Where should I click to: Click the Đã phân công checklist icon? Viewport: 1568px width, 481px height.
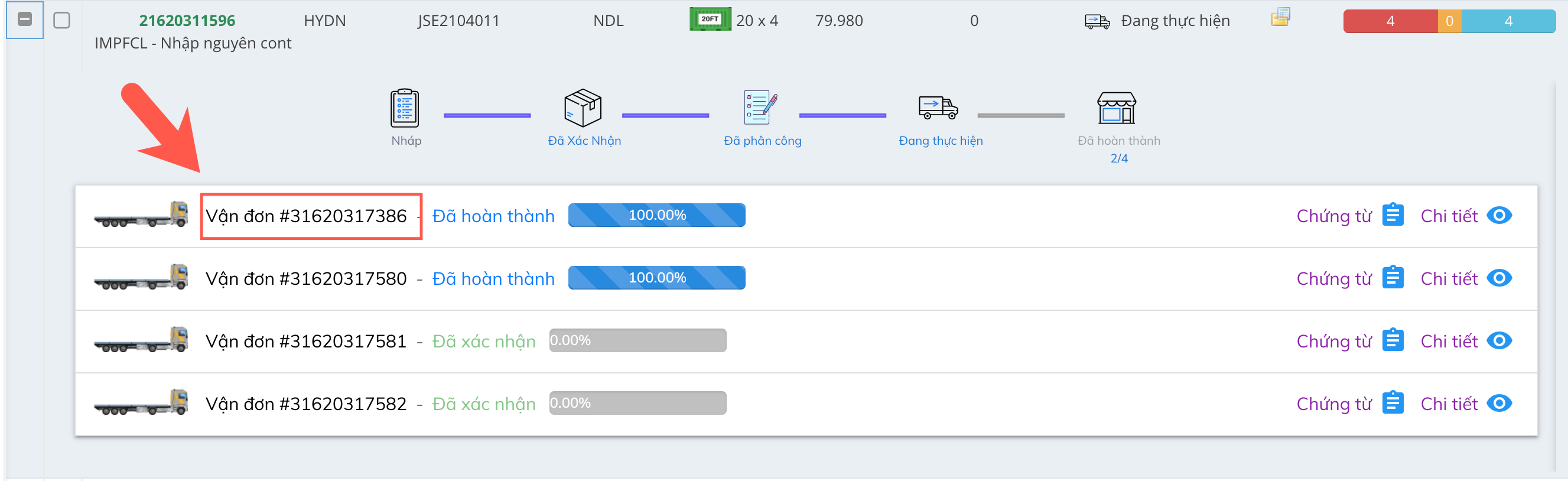click(x=760, y=108)
